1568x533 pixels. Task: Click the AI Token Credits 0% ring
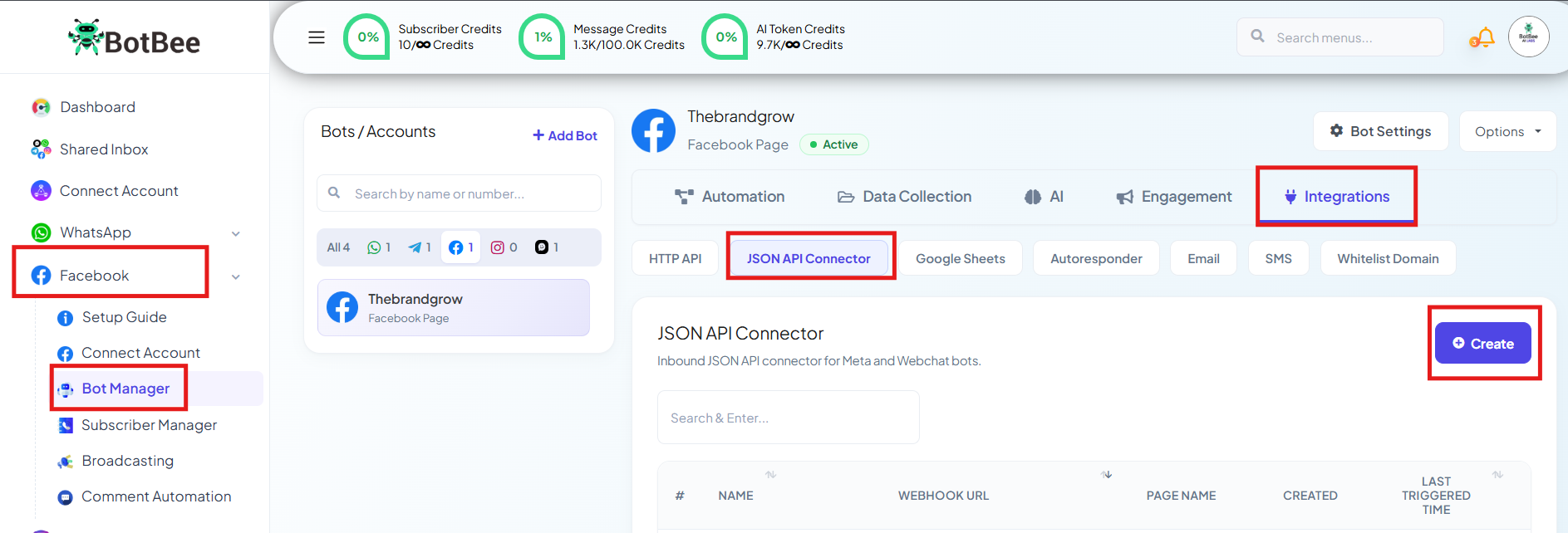point(725,37)
